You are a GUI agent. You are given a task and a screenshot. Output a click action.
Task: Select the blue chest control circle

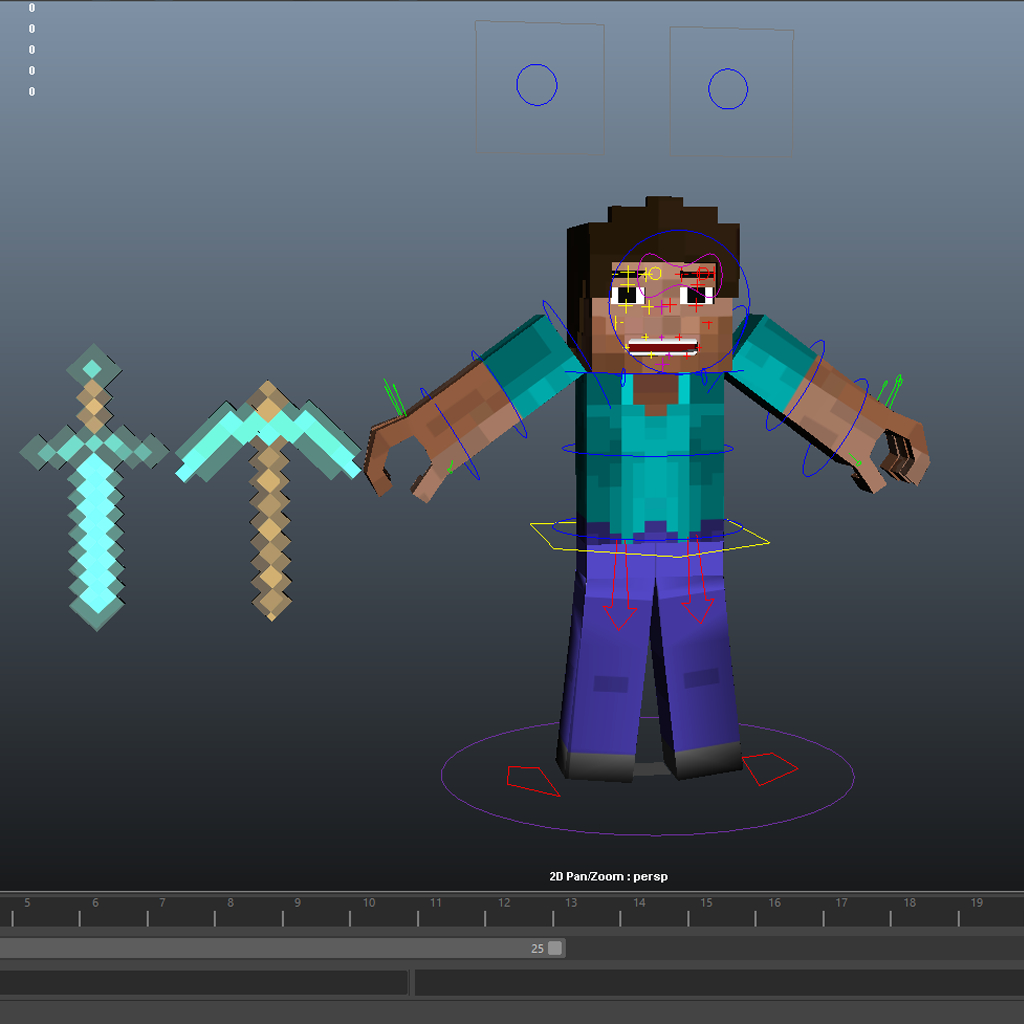(x=645, y=455)
